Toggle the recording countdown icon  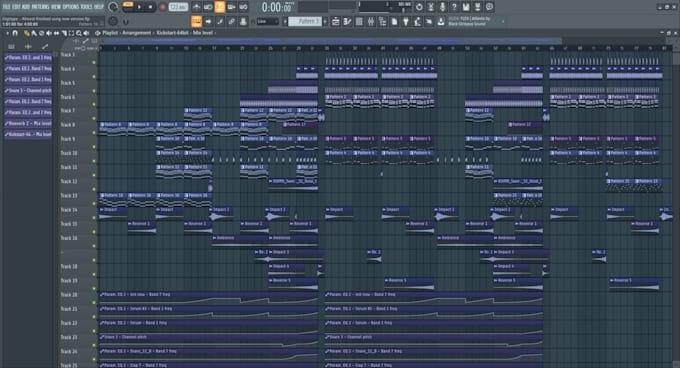pyautogui.click(x=220, y=7)
